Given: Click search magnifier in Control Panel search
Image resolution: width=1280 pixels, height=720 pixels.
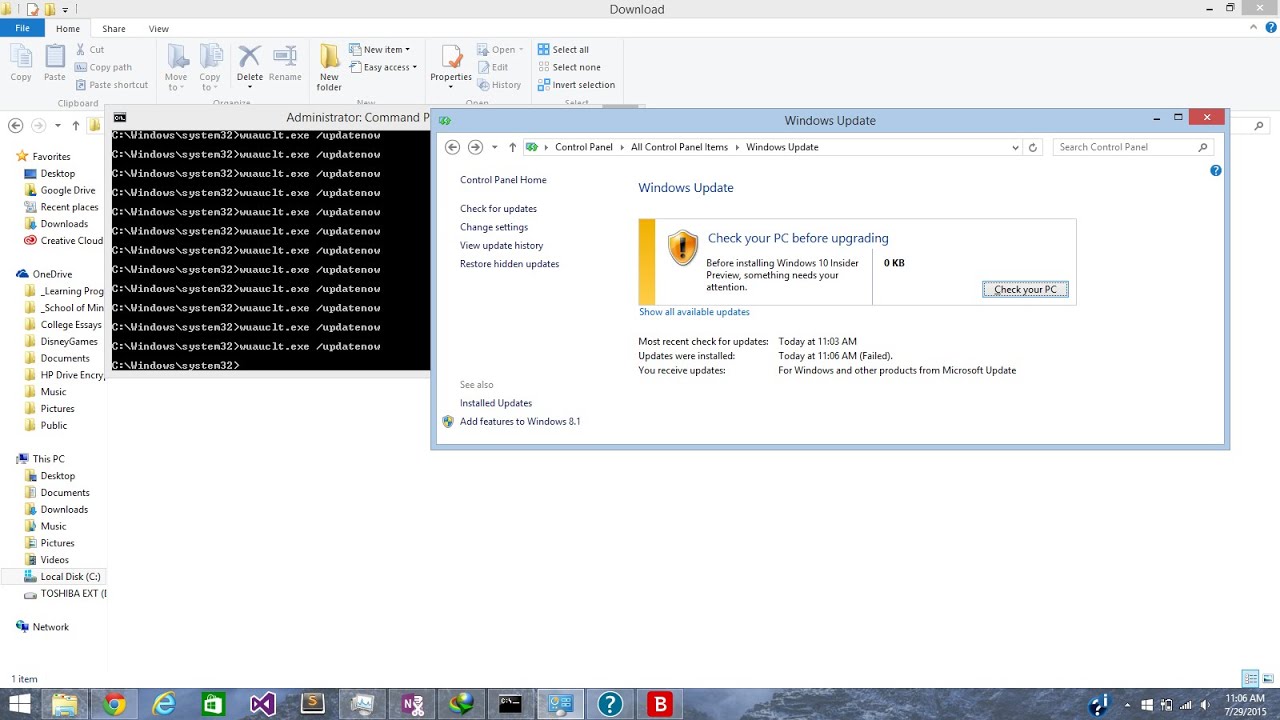Looking at the screenshot, I should [x=1203, y=147].
